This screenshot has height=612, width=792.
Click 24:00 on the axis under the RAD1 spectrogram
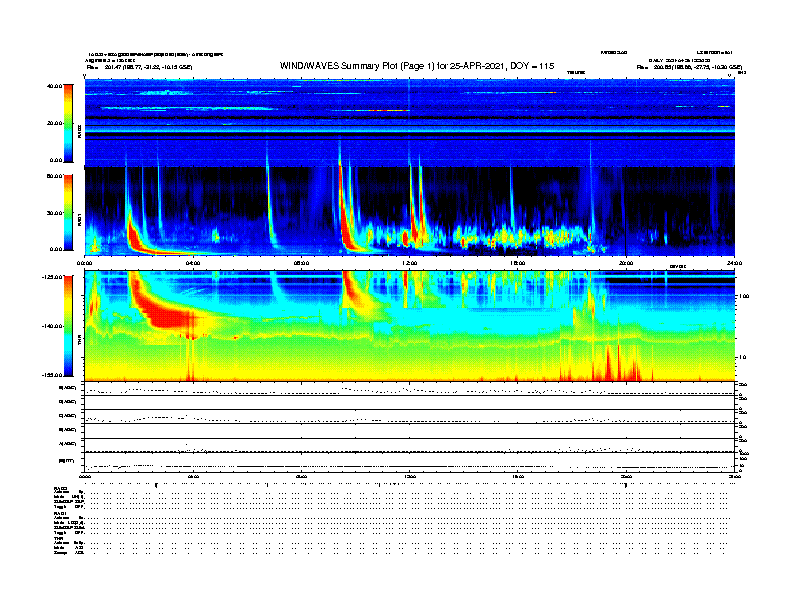click(x=734, y=263)
